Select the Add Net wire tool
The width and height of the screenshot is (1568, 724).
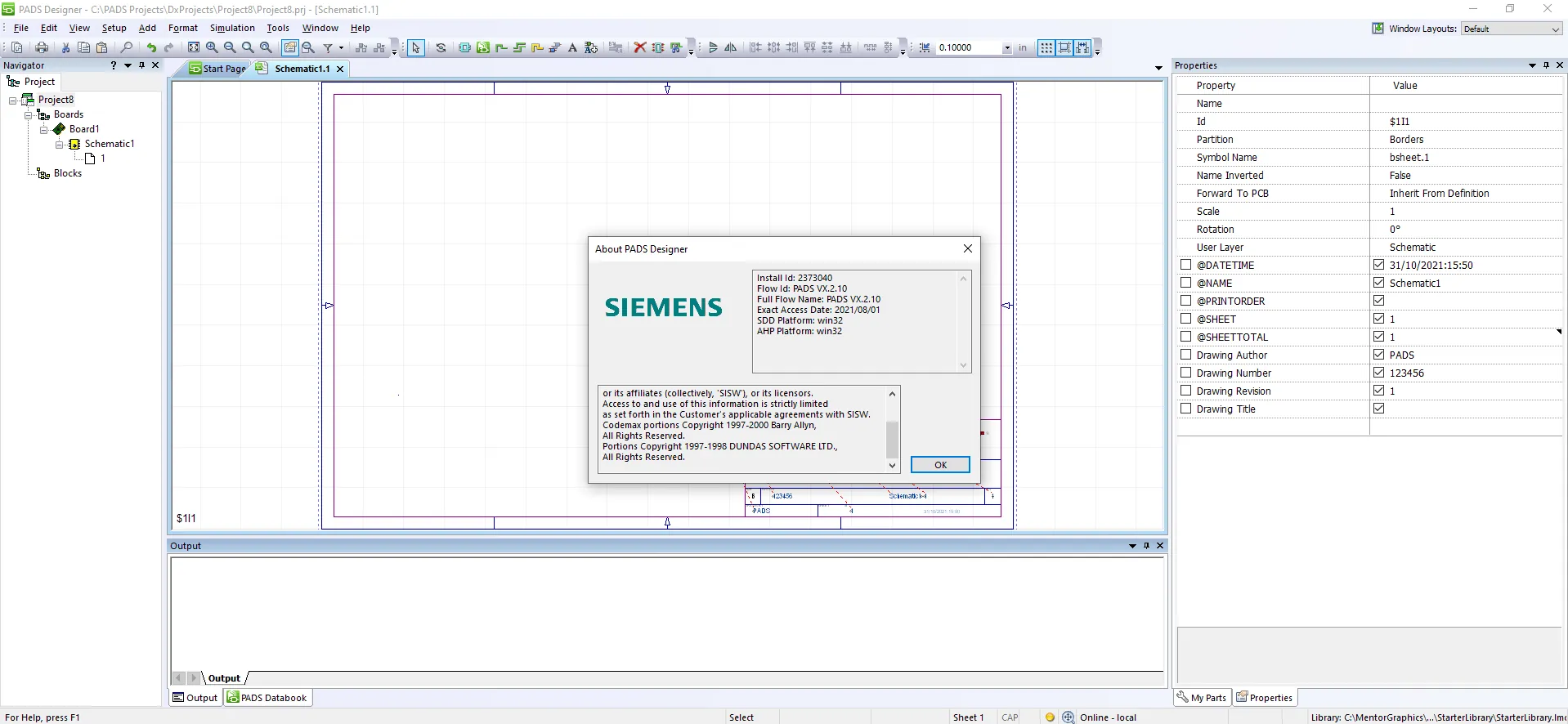coord(501,47)
